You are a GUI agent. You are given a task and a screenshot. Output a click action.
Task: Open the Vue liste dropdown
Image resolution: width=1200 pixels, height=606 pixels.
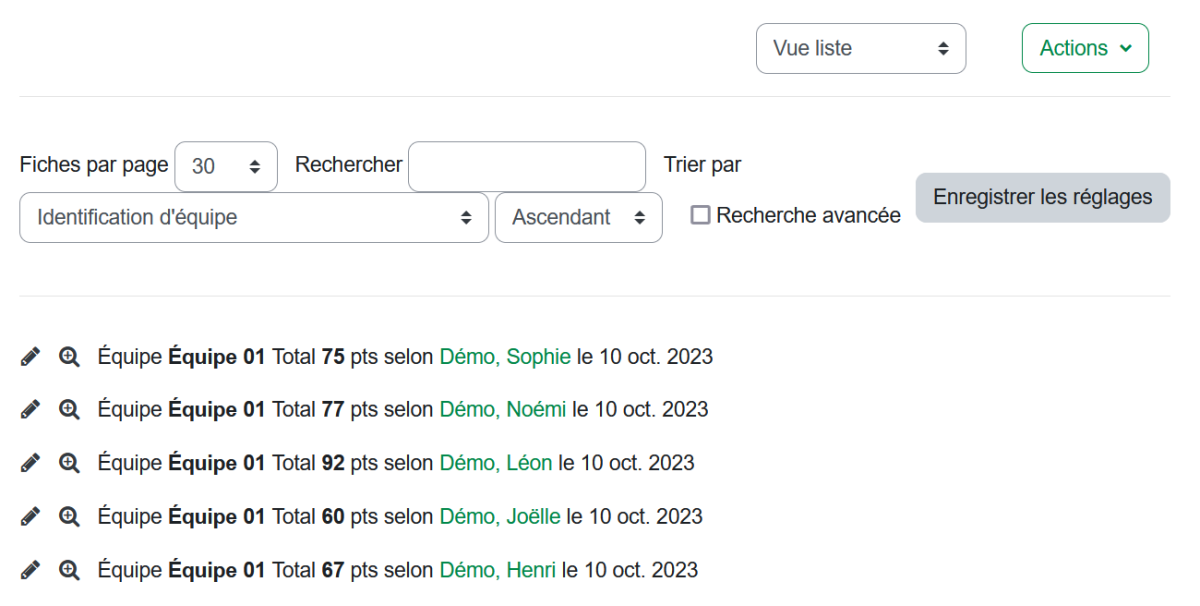(860, 49)
